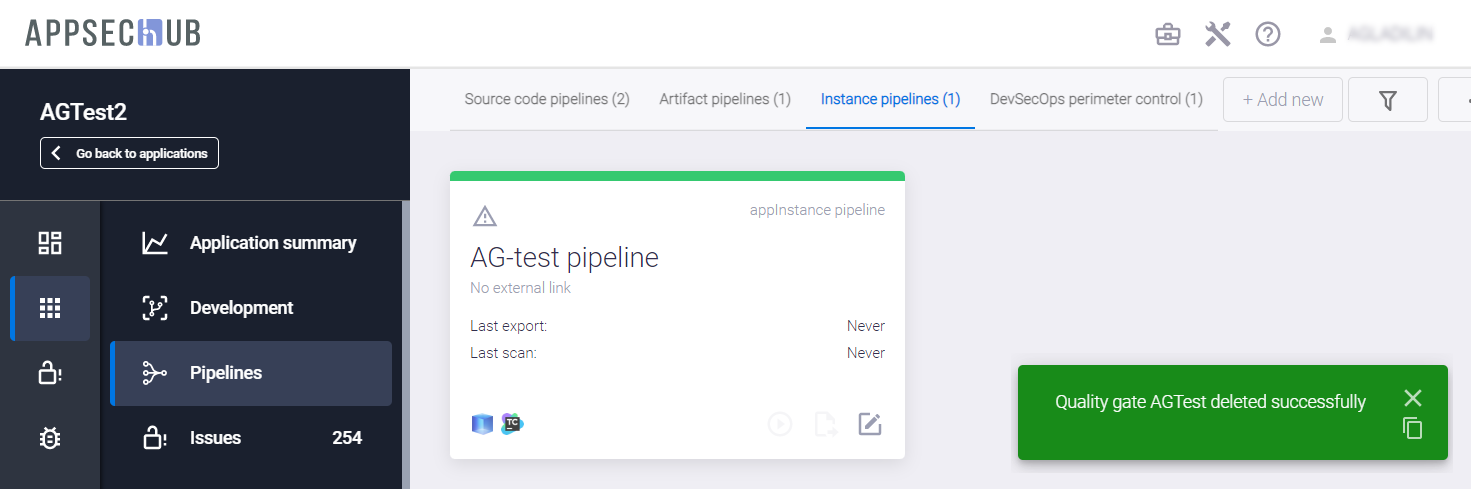1471x489 pixels.
Task: Click the export icon on the pipeline card
Action: tap(825, 424)
